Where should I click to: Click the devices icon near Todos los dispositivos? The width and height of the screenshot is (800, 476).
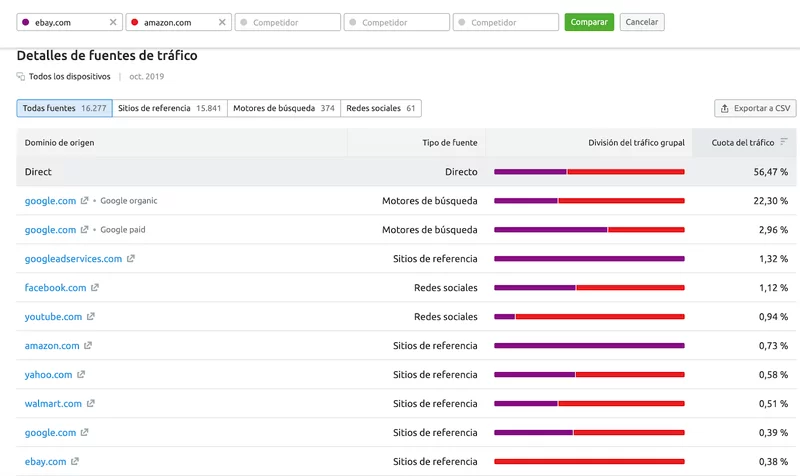(20, 77)
